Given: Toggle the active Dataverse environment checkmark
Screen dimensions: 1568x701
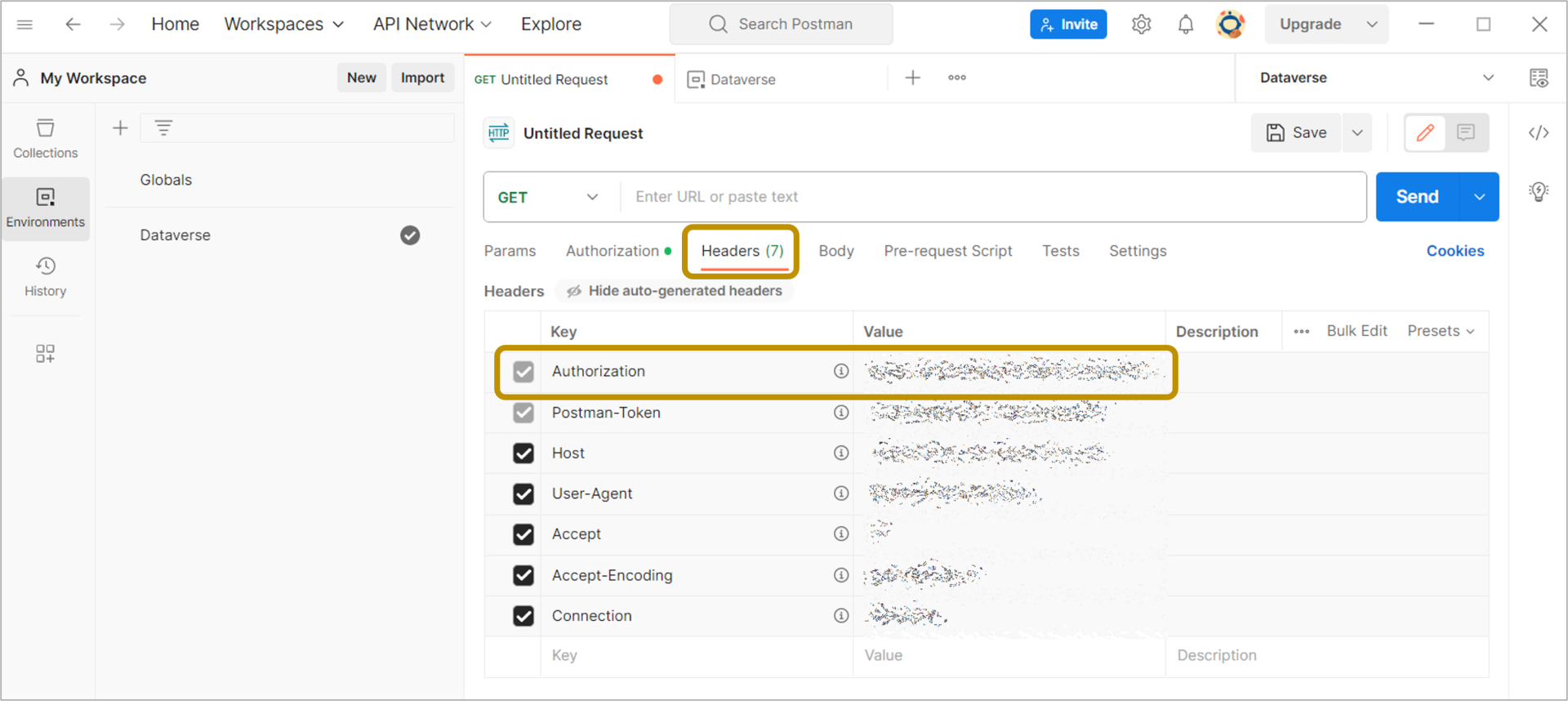Looking at the screenshot, I should pos(410,235).
